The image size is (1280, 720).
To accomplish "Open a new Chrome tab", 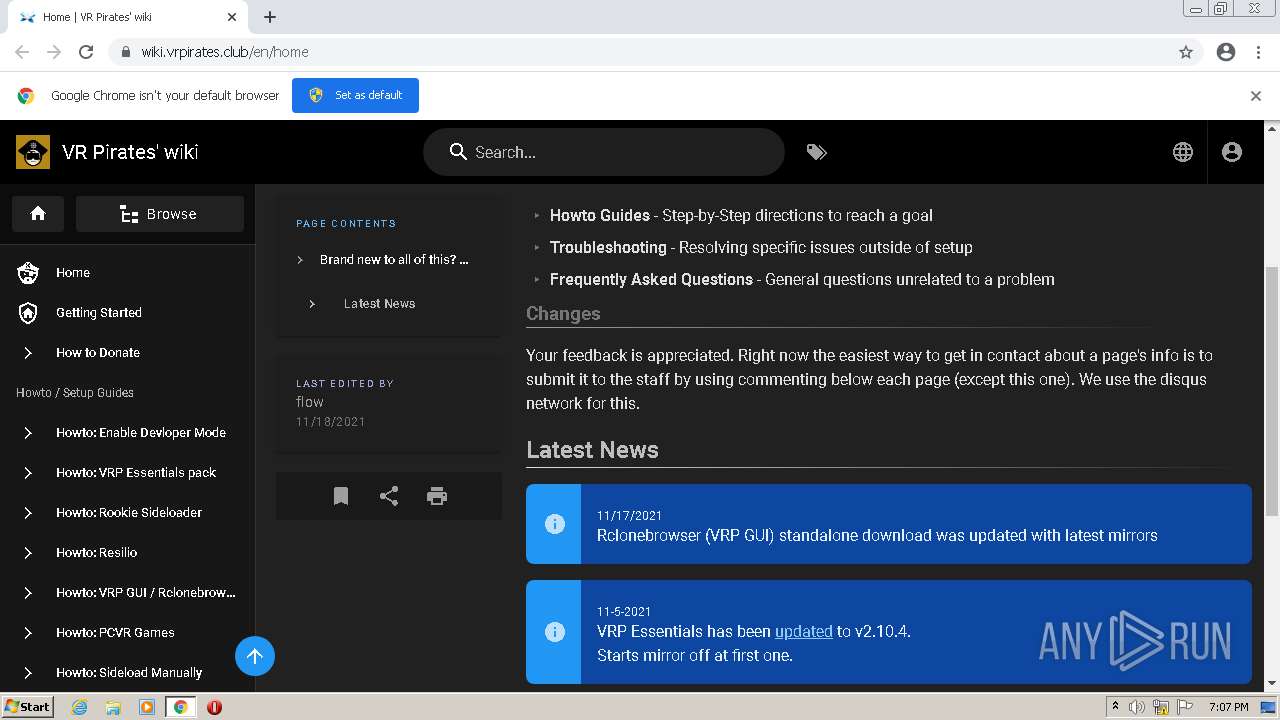I will (x=270, y=17).
